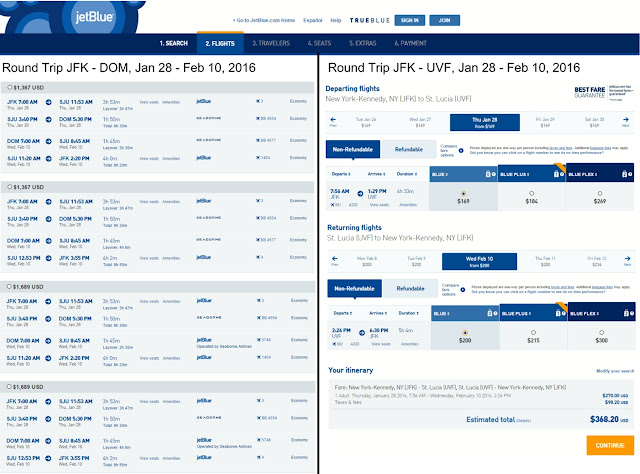Screen dimensions: 640x474
Task: Open the 6. PAYMENT step
Action: click(410, 43)
